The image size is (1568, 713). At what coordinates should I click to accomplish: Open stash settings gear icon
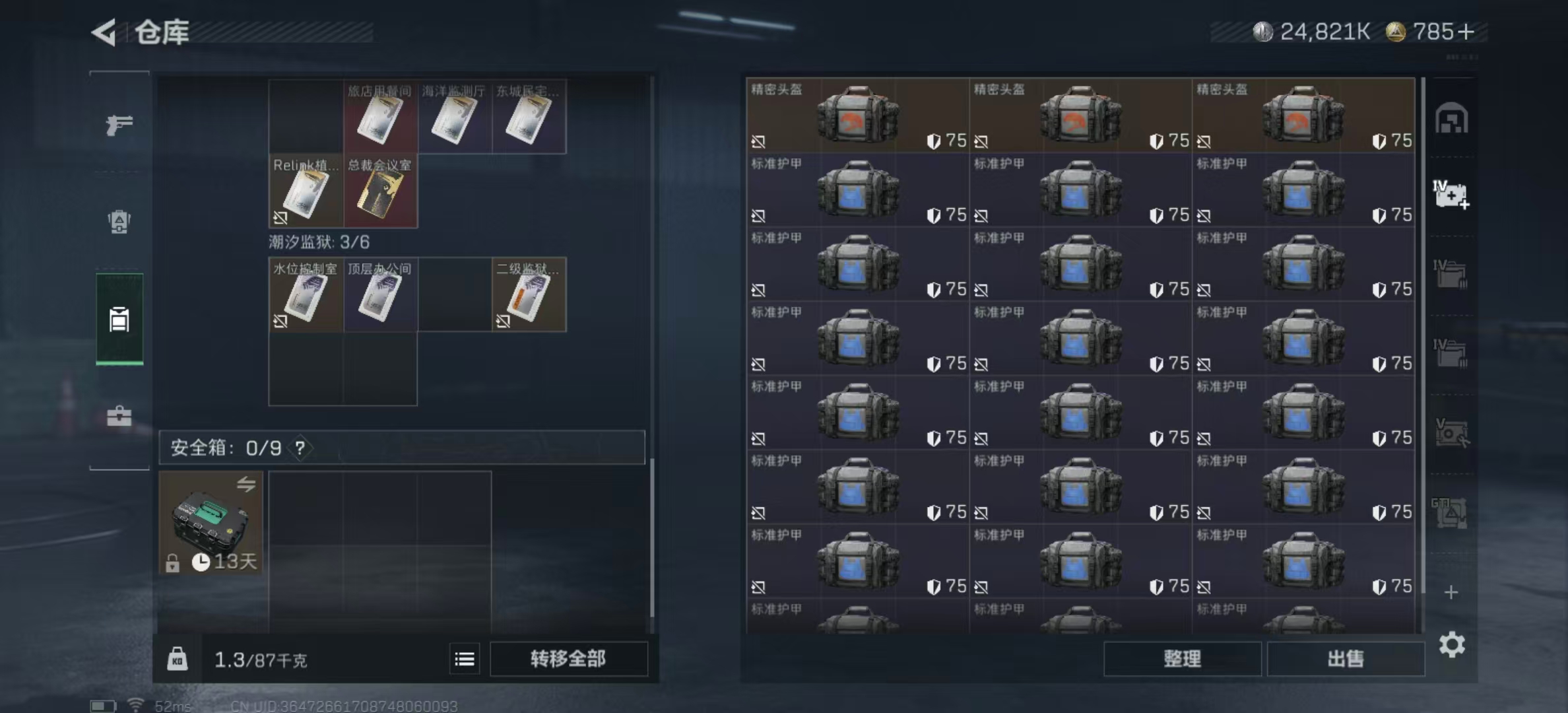(x=1452, y=644)
